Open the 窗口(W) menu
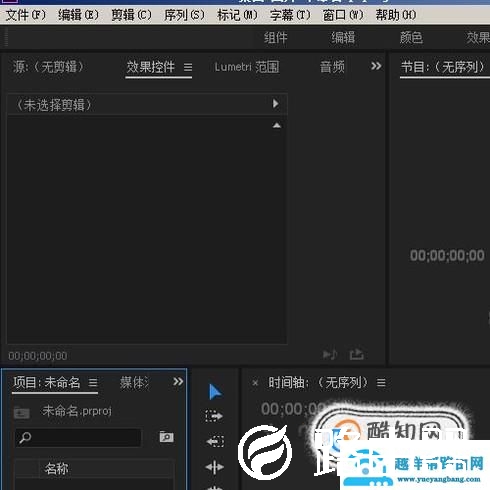Image resolution: width=490 pixels, height=490 pixels. pyautogui.click(x=343, y=15)
